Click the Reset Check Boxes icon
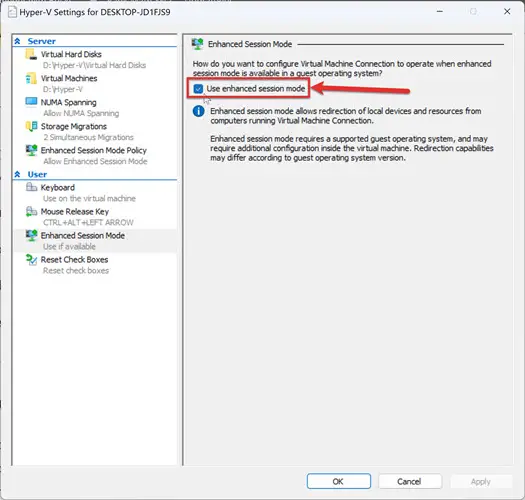Image resolution: width=525 pixels, height=500 pixels. coord(31,260)
